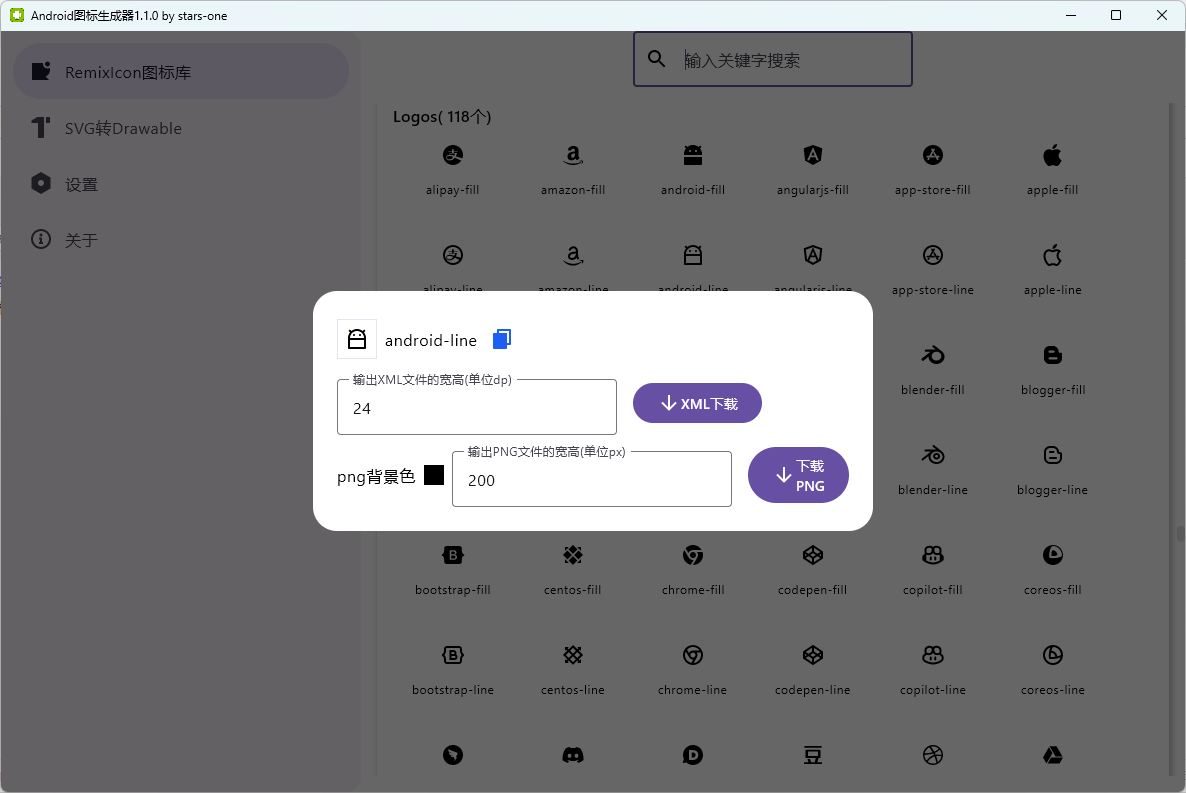
Task: Pick the codepen-line icon
Action: (x=812, y=655)
